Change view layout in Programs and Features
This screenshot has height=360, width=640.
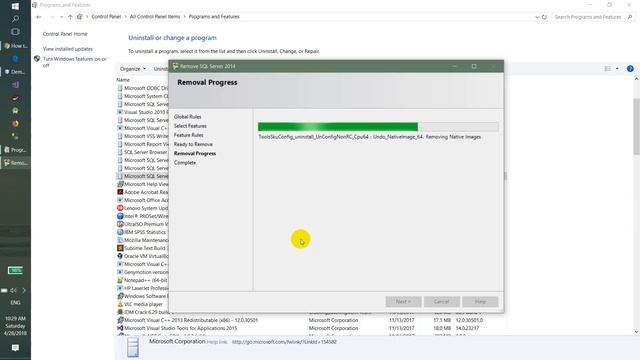tap(607, 69)
